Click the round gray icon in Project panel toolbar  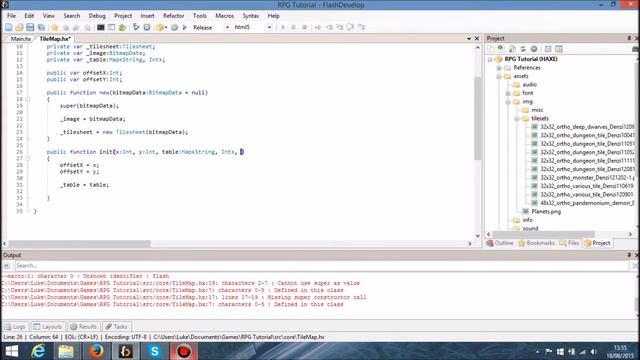534,49
